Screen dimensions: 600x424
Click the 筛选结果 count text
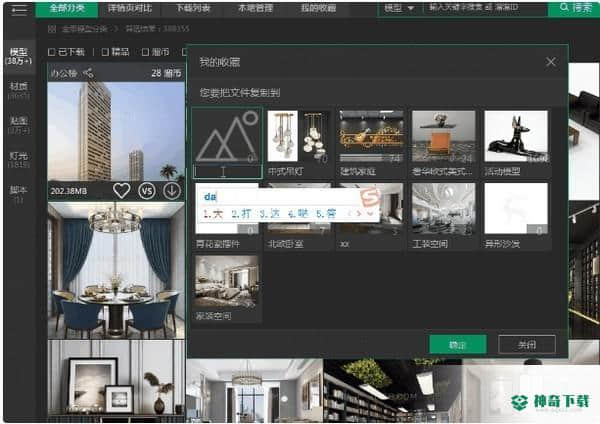pos(157,29)
